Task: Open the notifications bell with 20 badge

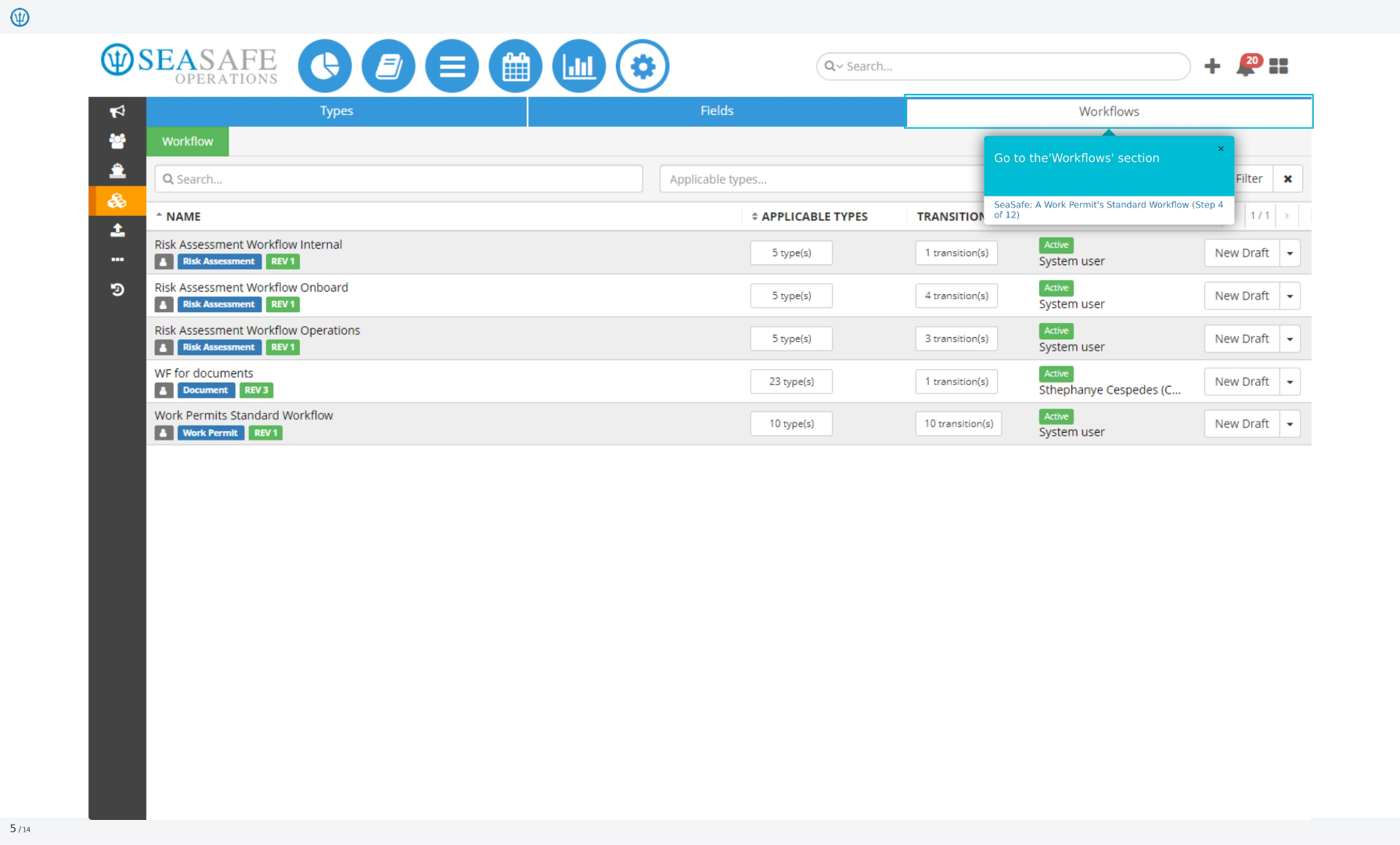Action: coord(1247,66)
